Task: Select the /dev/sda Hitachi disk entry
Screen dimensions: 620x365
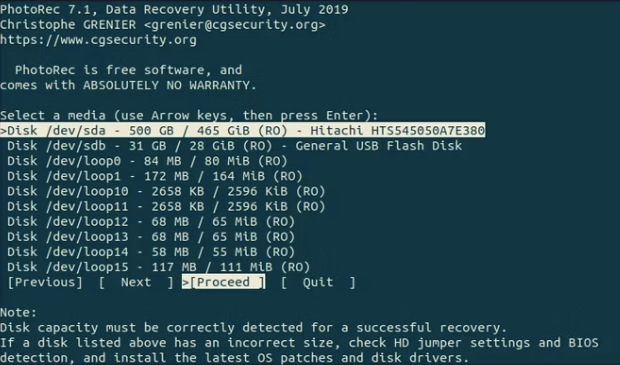Action: pos(243,130)
